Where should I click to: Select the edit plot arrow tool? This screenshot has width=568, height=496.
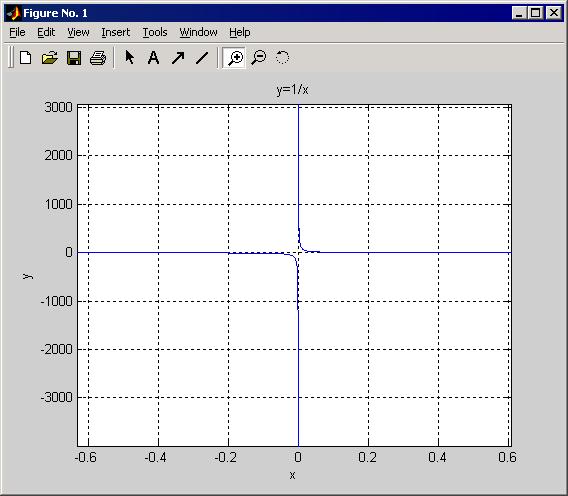click(x=129, y=57)
